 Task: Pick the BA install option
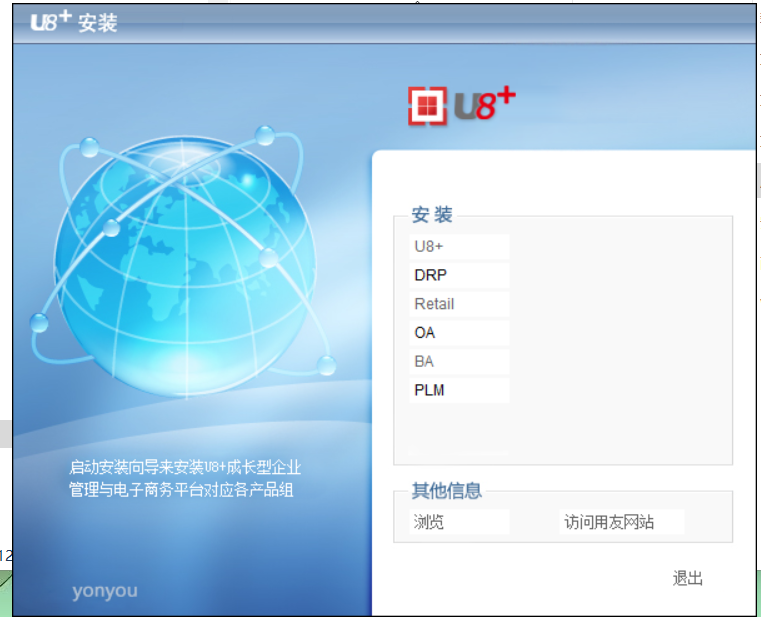tap(459, 361)
